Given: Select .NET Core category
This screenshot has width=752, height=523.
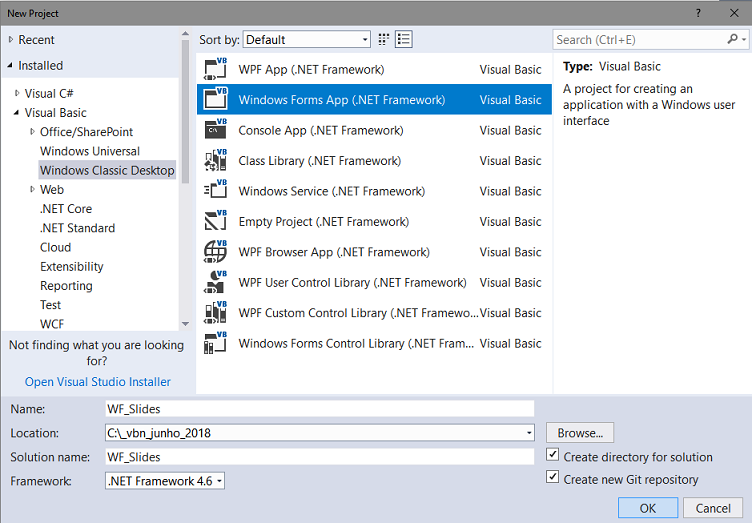Looking at the screenshot, I should coord(66,209).
